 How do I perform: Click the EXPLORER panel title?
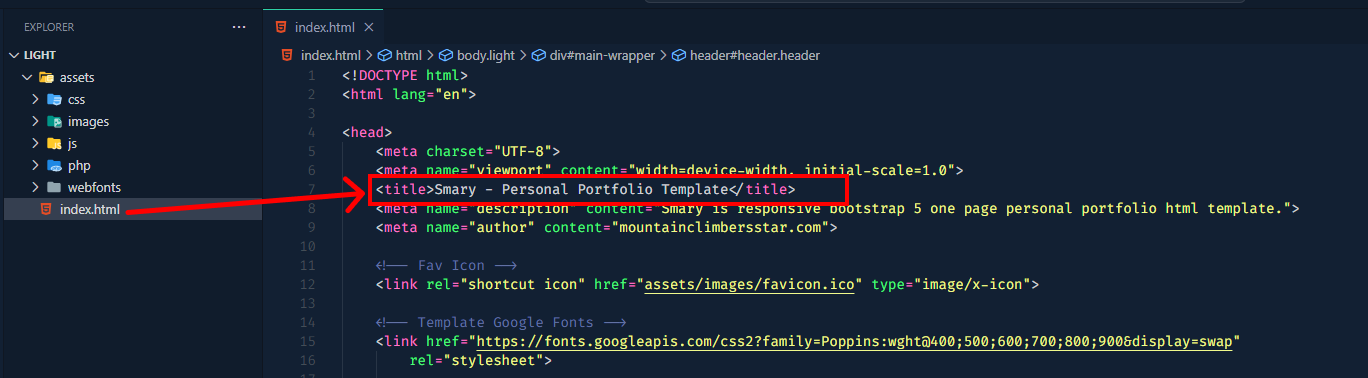coord(49,27)
